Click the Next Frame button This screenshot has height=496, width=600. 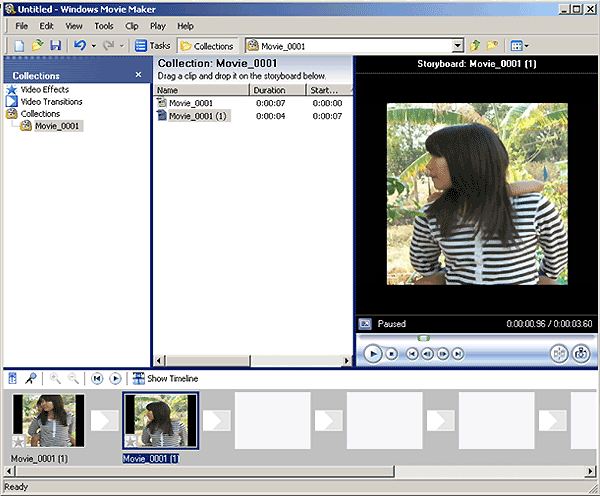[443, 354]
